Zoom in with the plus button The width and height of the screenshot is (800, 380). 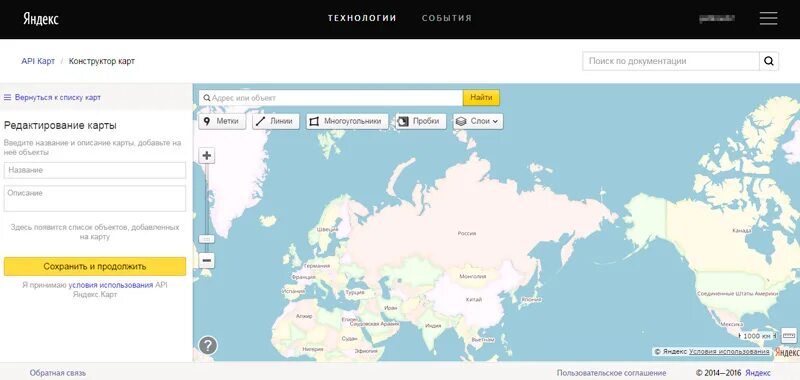click(207, 156)
